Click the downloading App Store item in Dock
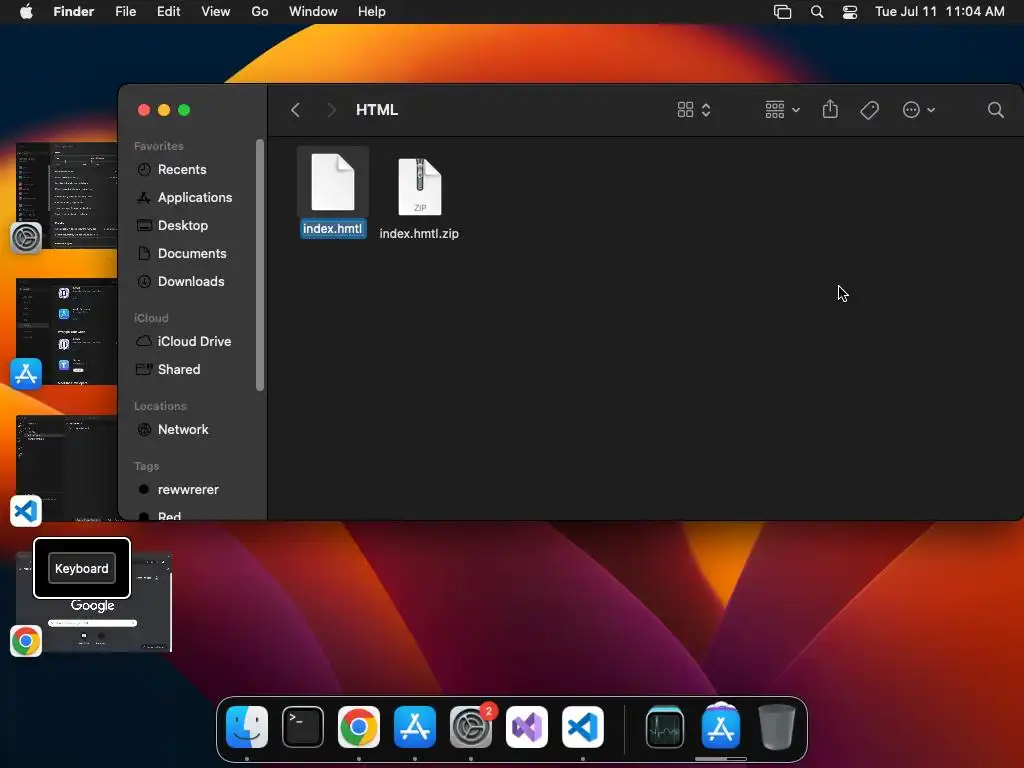The width and height of the screenshot is (1024, 768). click(721, 727)
